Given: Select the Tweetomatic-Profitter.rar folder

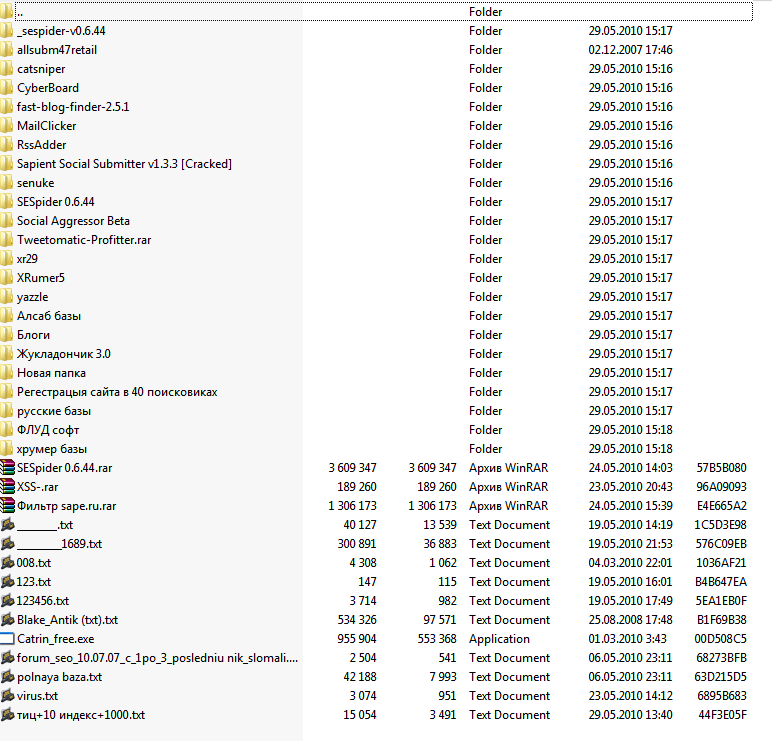Looking at the screenshot, I should tap(84, 240).
